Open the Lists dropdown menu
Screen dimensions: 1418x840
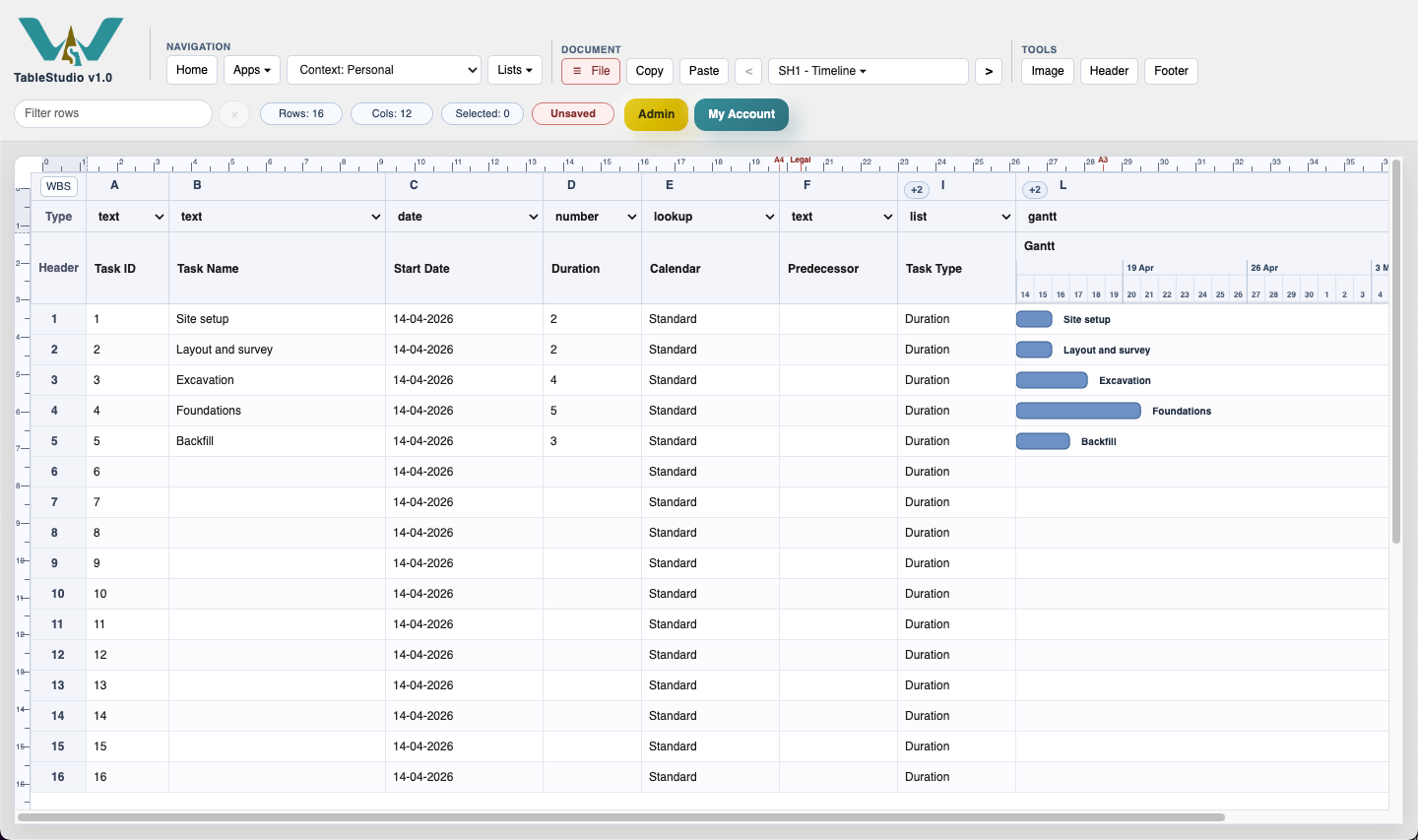(x=515, y=70)
